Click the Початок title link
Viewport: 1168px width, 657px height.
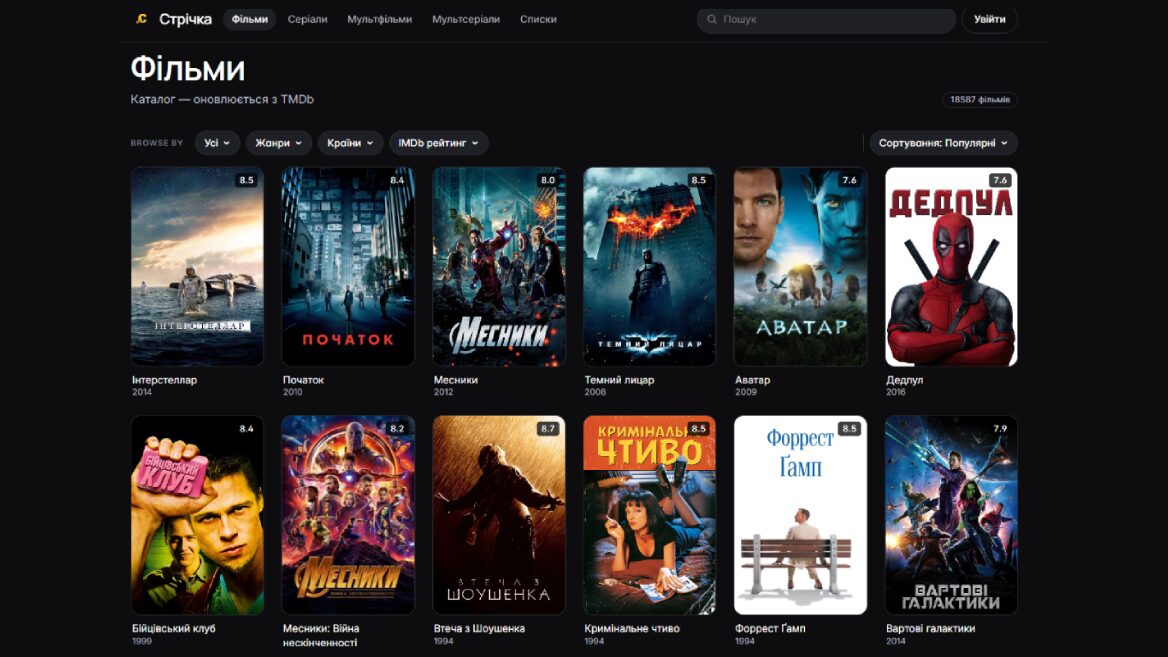[x=303, y=380]
